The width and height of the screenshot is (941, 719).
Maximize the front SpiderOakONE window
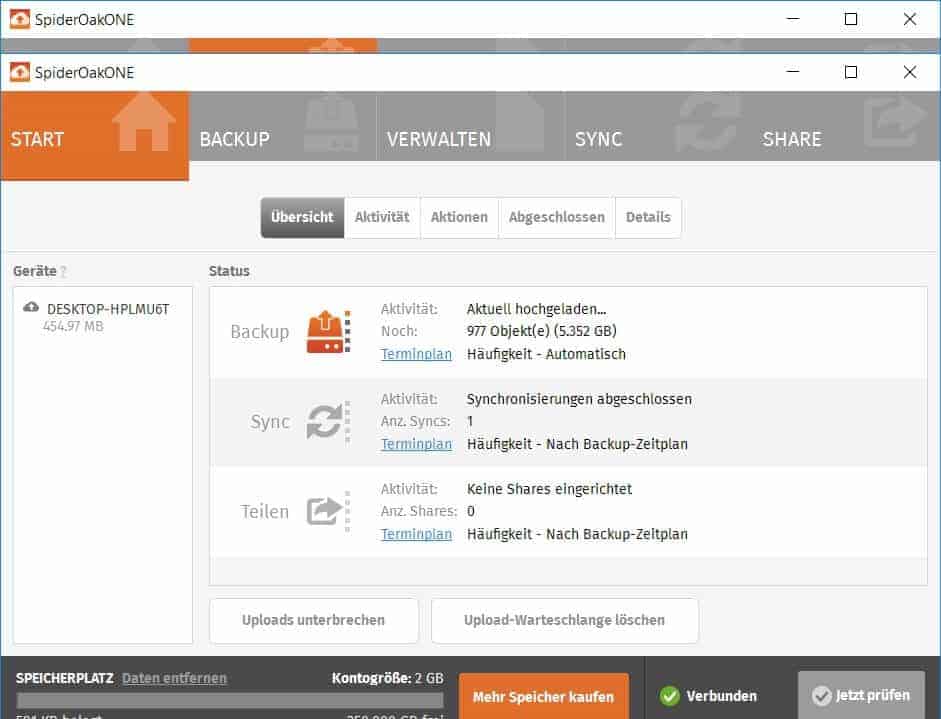(x=850, y=72)
